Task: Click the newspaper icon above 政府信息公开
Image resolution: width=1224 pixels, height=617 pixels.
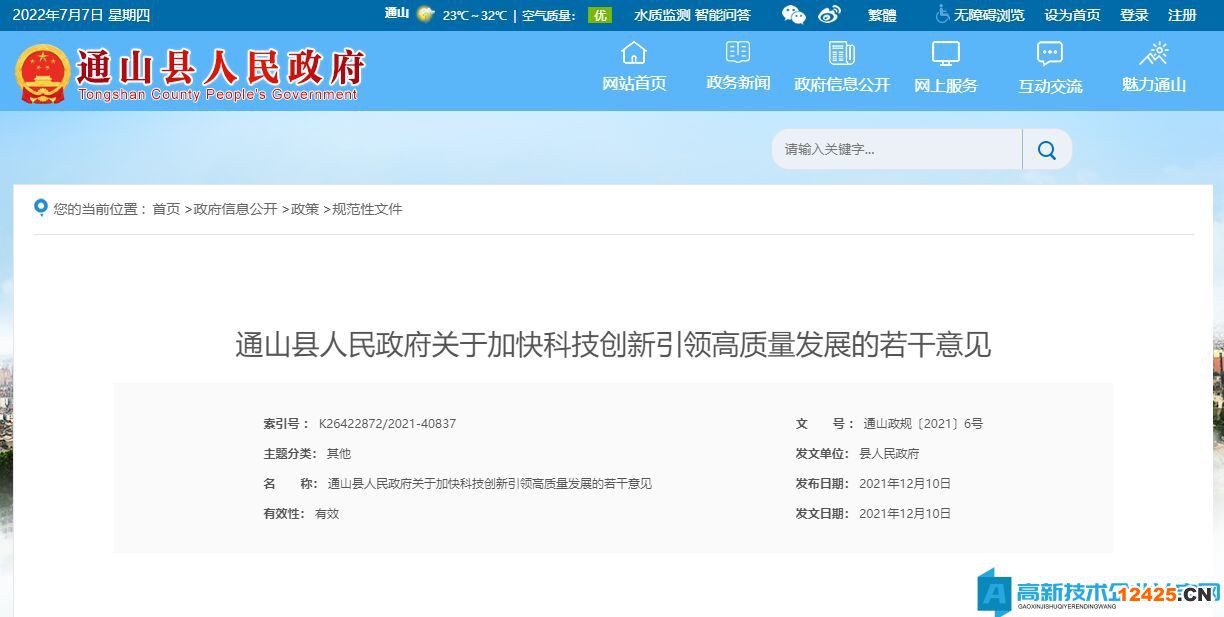Action: click(x=840, y=52)
